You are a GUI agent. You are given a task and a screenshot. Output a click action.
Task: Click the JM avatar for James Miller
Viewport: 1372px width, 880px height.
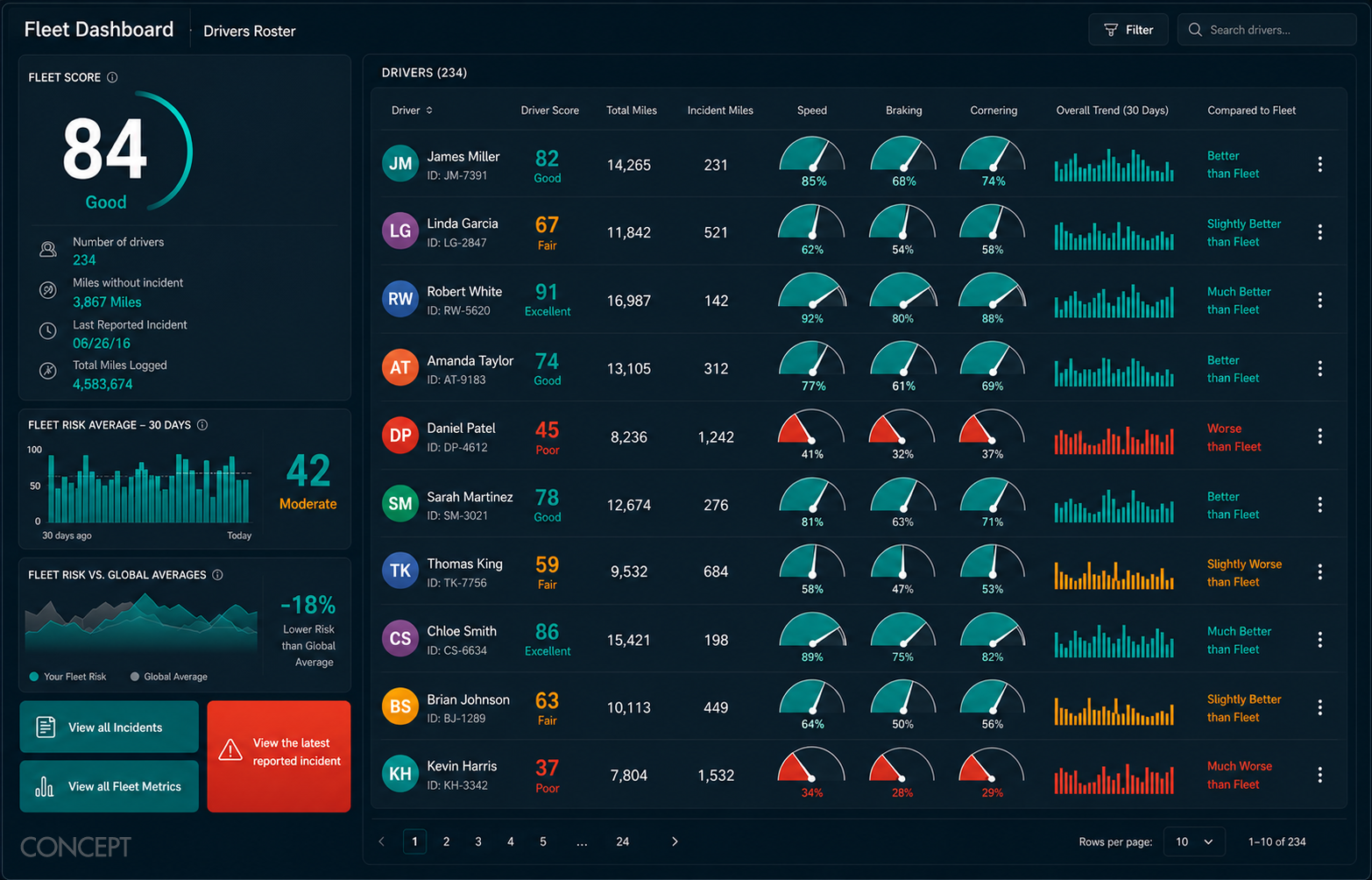[400, 164]
